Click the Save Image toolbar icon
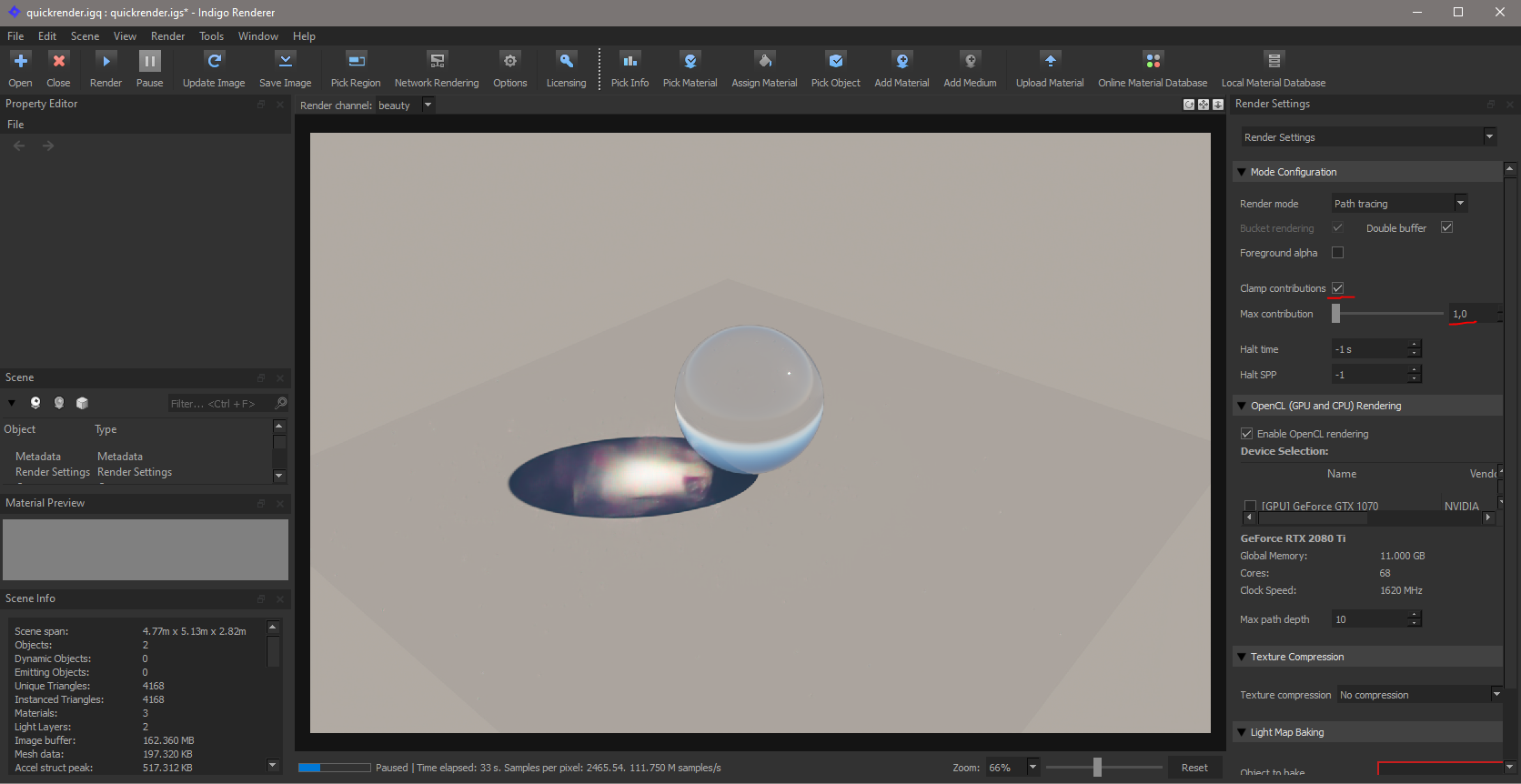1521x784 pixels. [285, 62]
